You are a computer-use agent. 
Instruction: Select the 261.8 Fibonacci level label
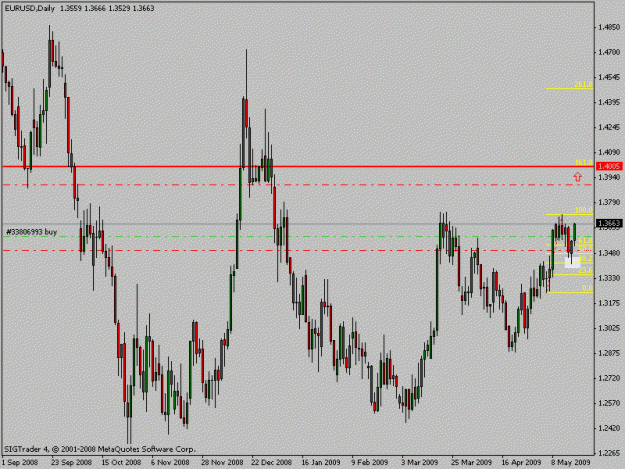coord(584,84)
